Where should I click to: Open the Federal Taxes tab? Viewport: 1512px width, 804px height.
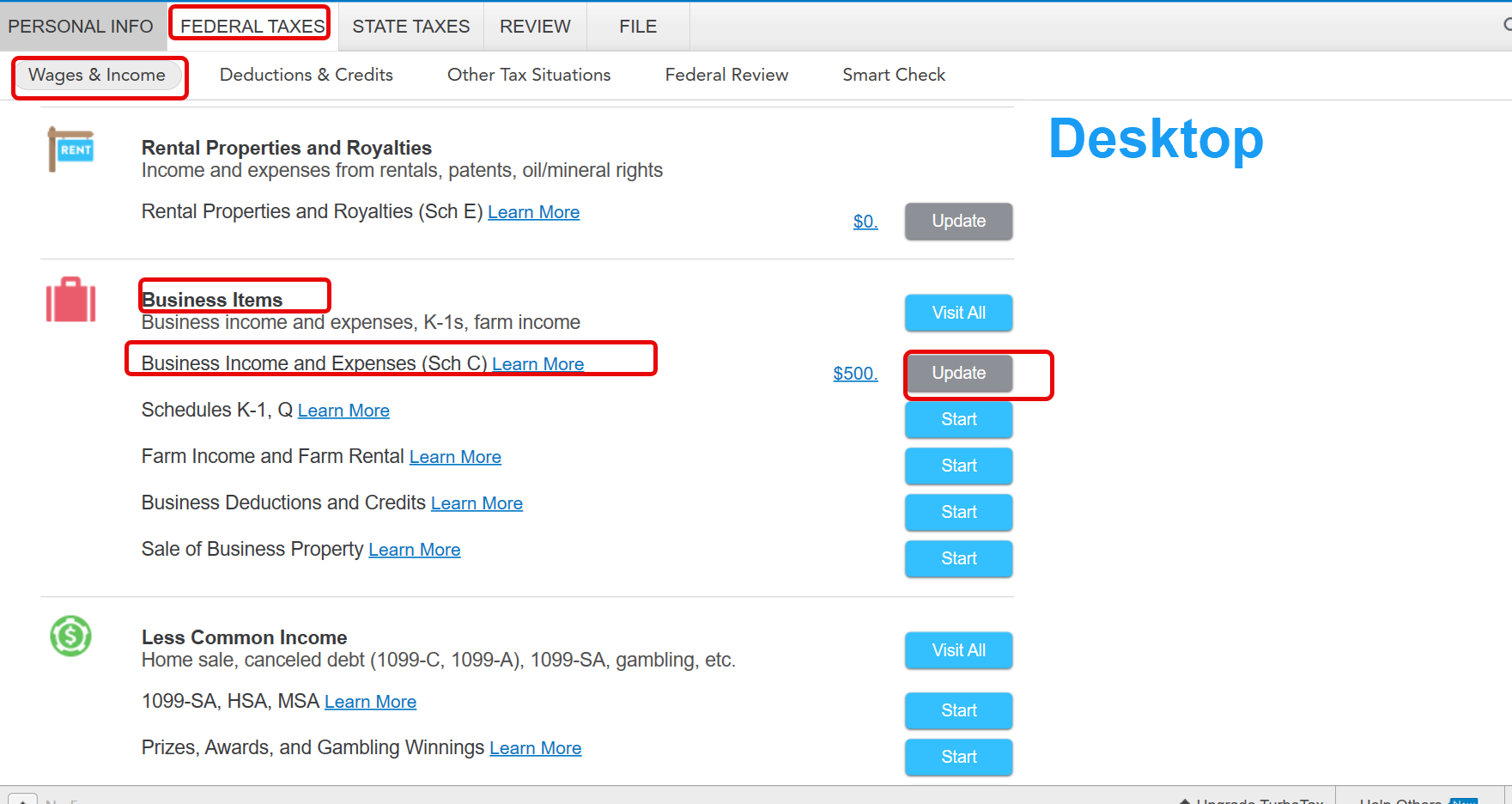(252, 26)
